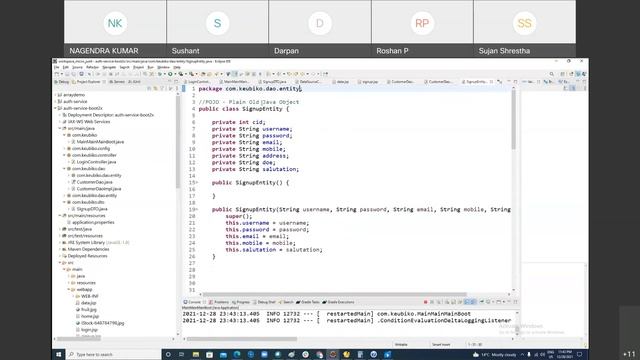
Task: Open the Refactor menu
Action: coord(92,67)
